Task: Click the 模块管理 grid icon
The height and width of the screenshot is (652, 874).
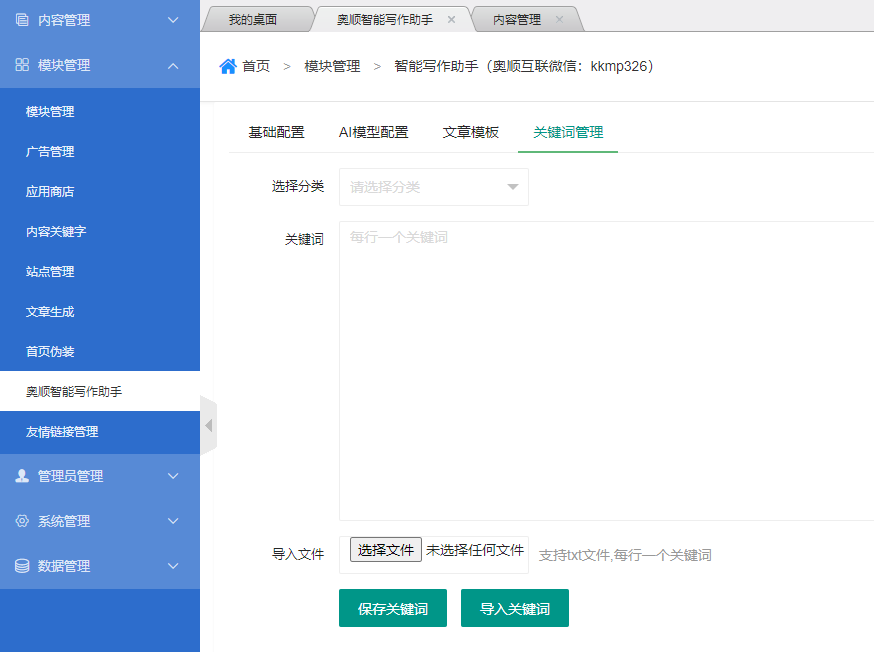Action: click(22, 65)
